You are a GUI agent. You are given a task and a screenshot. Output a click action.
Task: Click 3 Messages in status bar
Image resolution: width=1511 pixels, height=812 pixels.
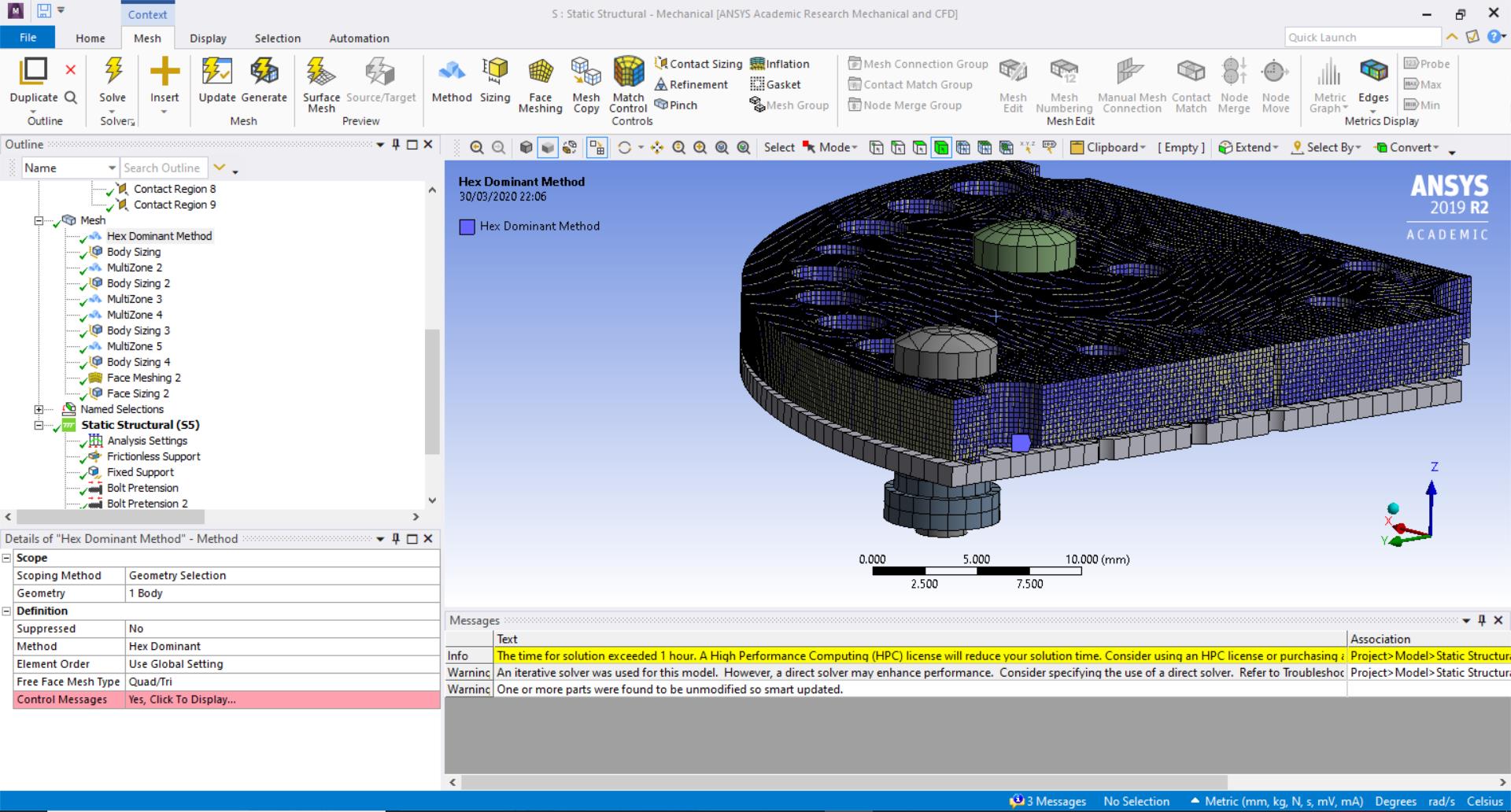[x=1049, y=801]
